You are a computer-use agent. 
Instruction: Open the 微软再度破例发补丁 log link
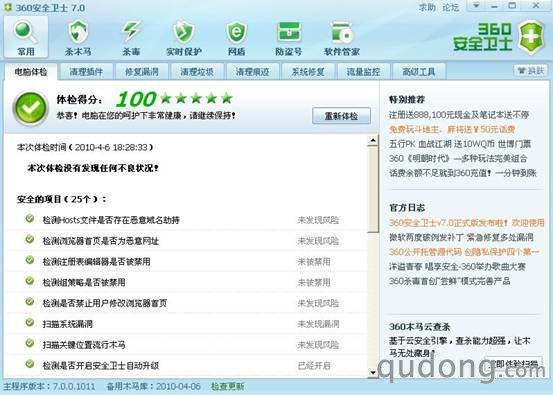point(461,237)
